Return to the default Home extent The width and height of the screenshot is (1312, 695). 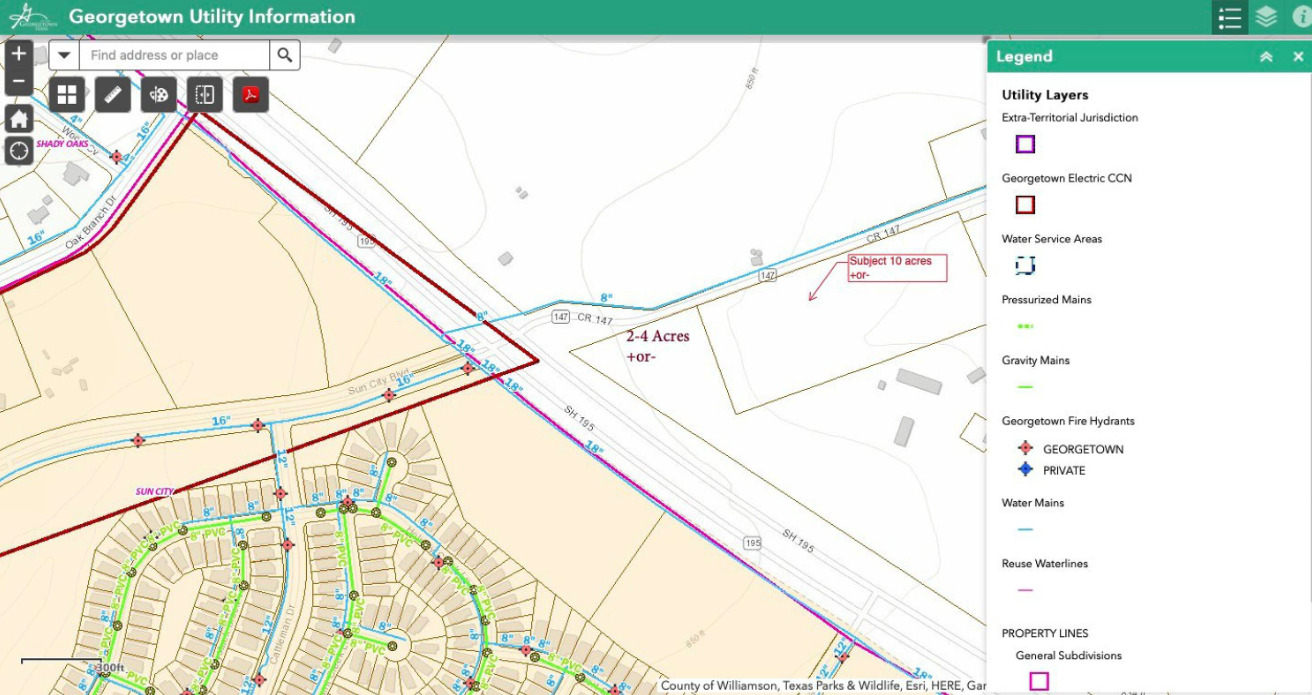[x=19, y=119]
